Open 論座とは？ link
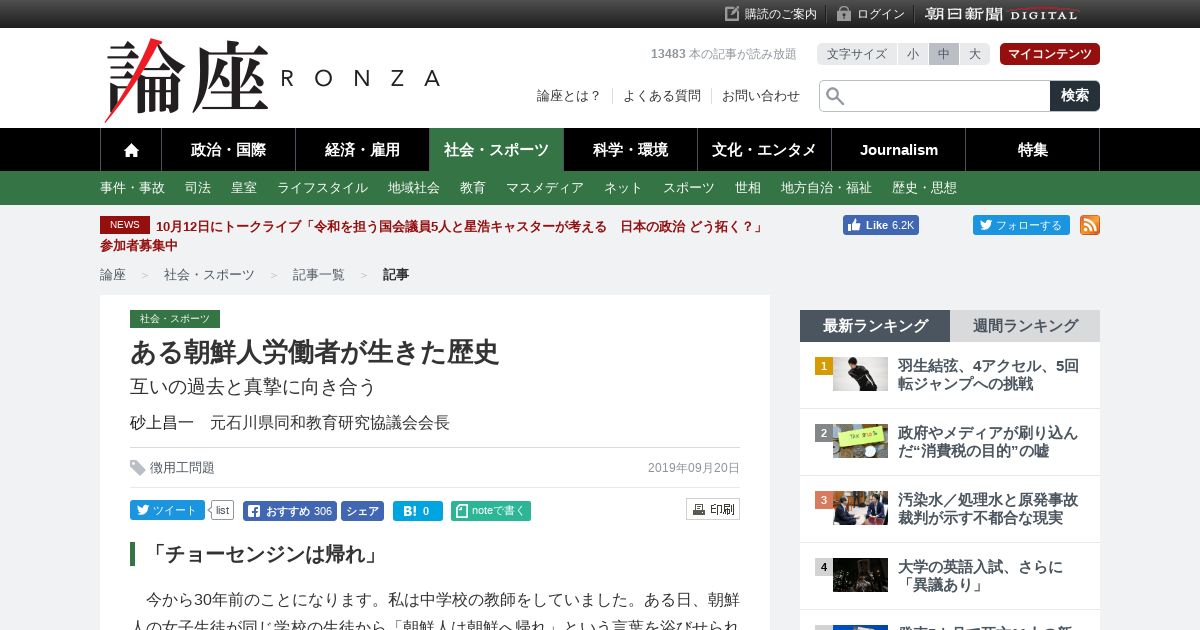Screen dimensions: 1200x630 (x=569, y=96)
